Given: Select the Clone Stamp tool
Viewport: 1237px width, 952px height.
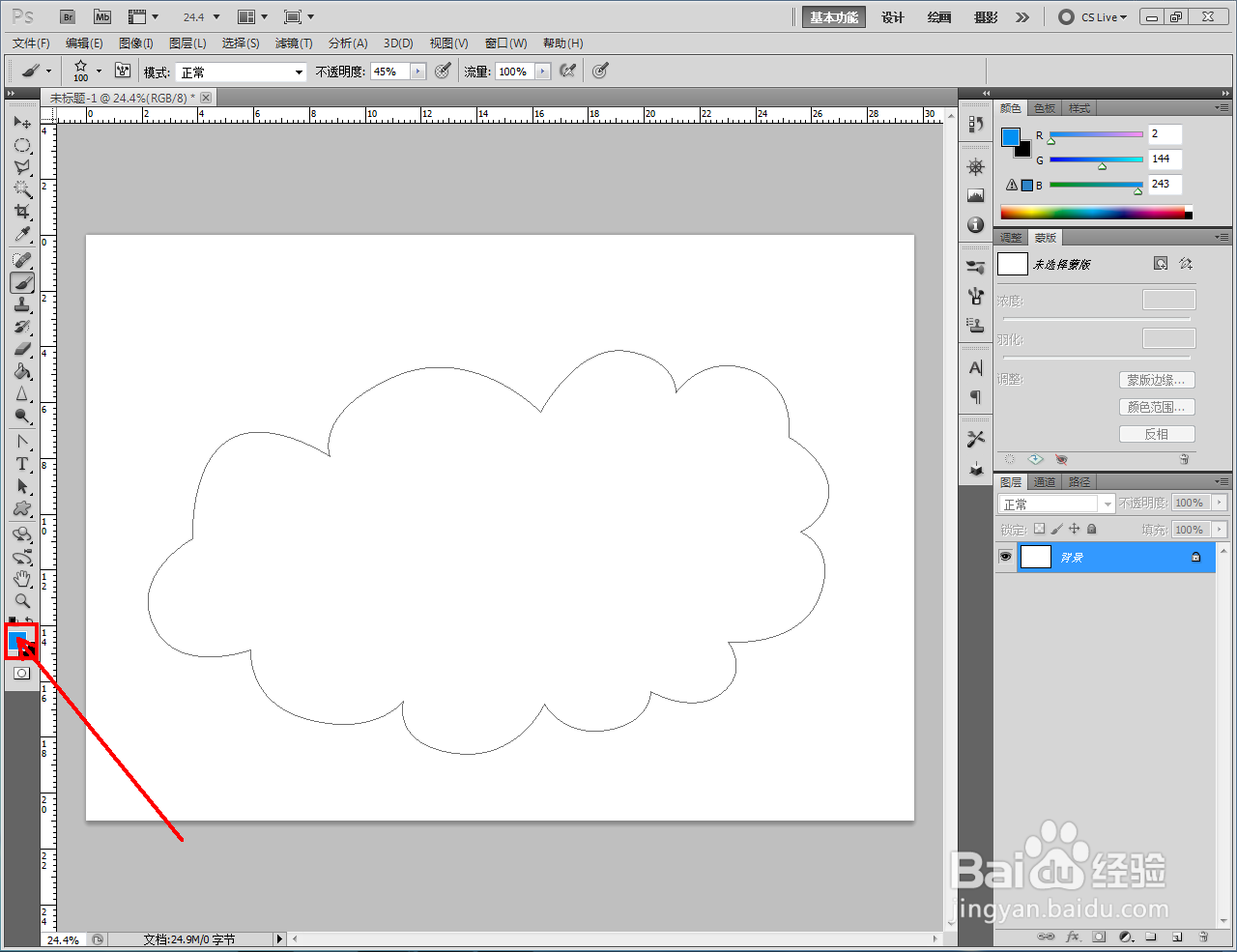Looking at the screenshot, I should pos(22,304).
